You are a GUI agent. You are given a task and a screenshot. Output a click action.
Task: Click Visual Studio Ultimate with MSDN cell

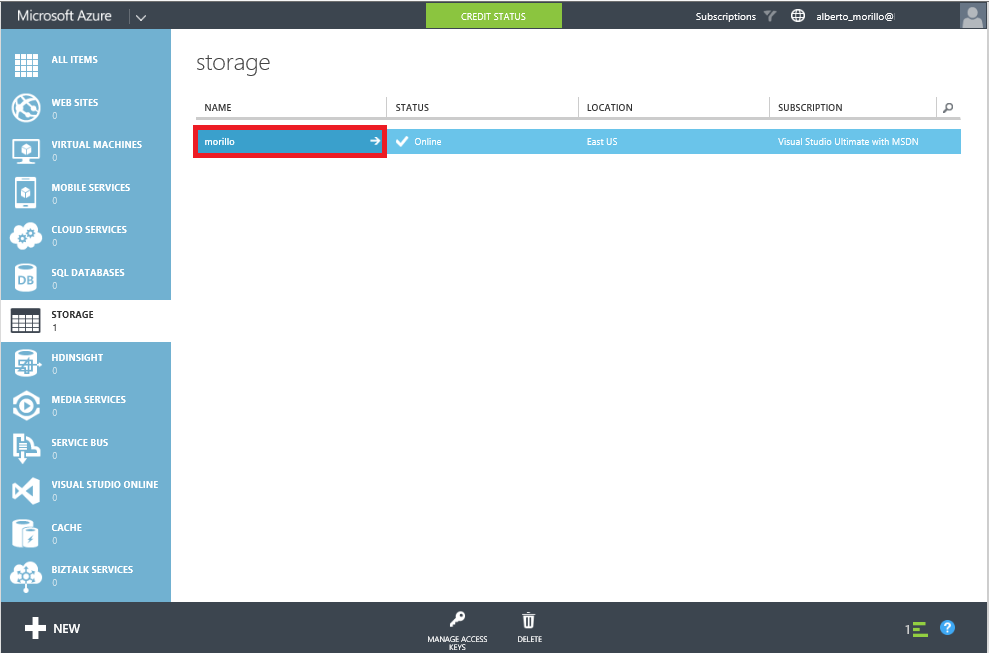(848, 141)
